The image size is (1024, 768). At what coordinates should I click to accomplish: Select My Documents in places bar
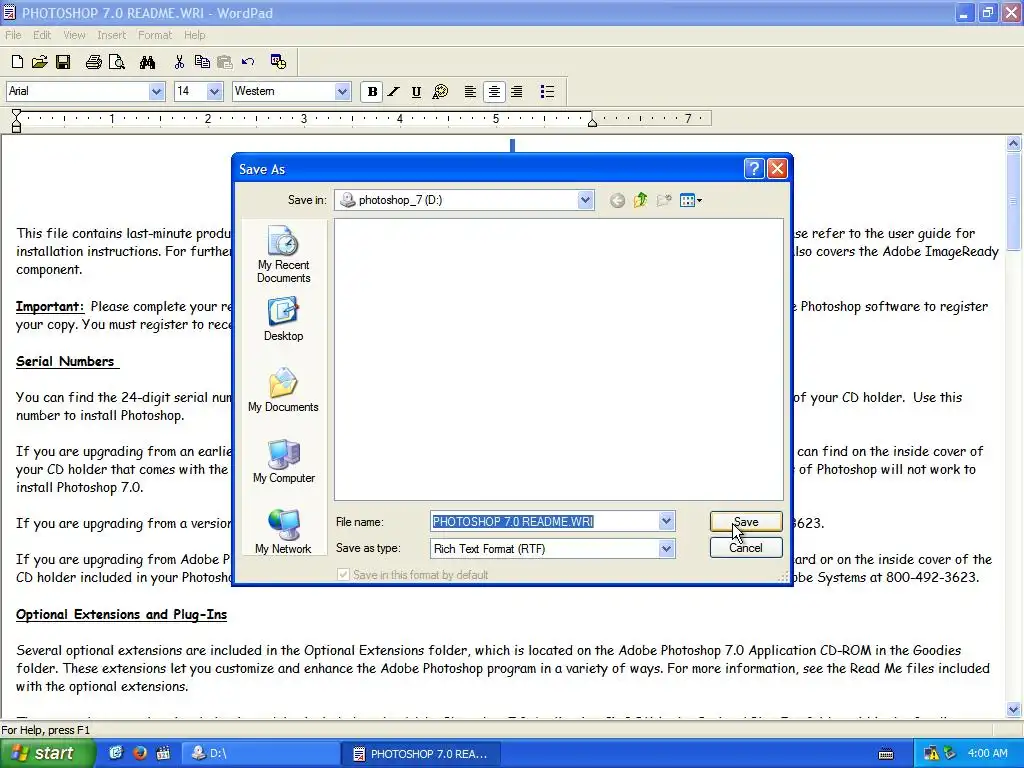[283, 390]
